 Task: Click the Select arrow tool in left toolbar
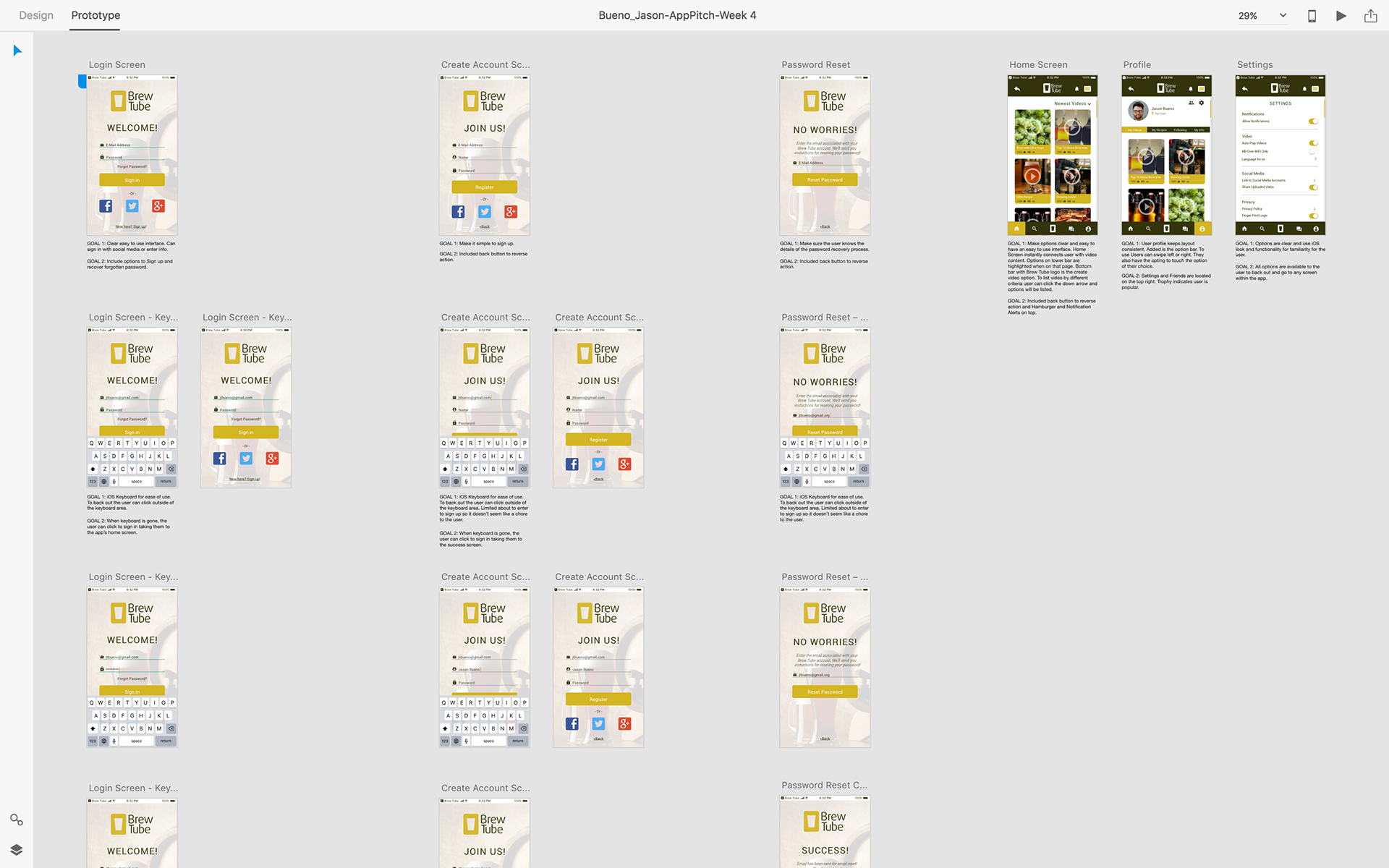click(x=17, y=51)
